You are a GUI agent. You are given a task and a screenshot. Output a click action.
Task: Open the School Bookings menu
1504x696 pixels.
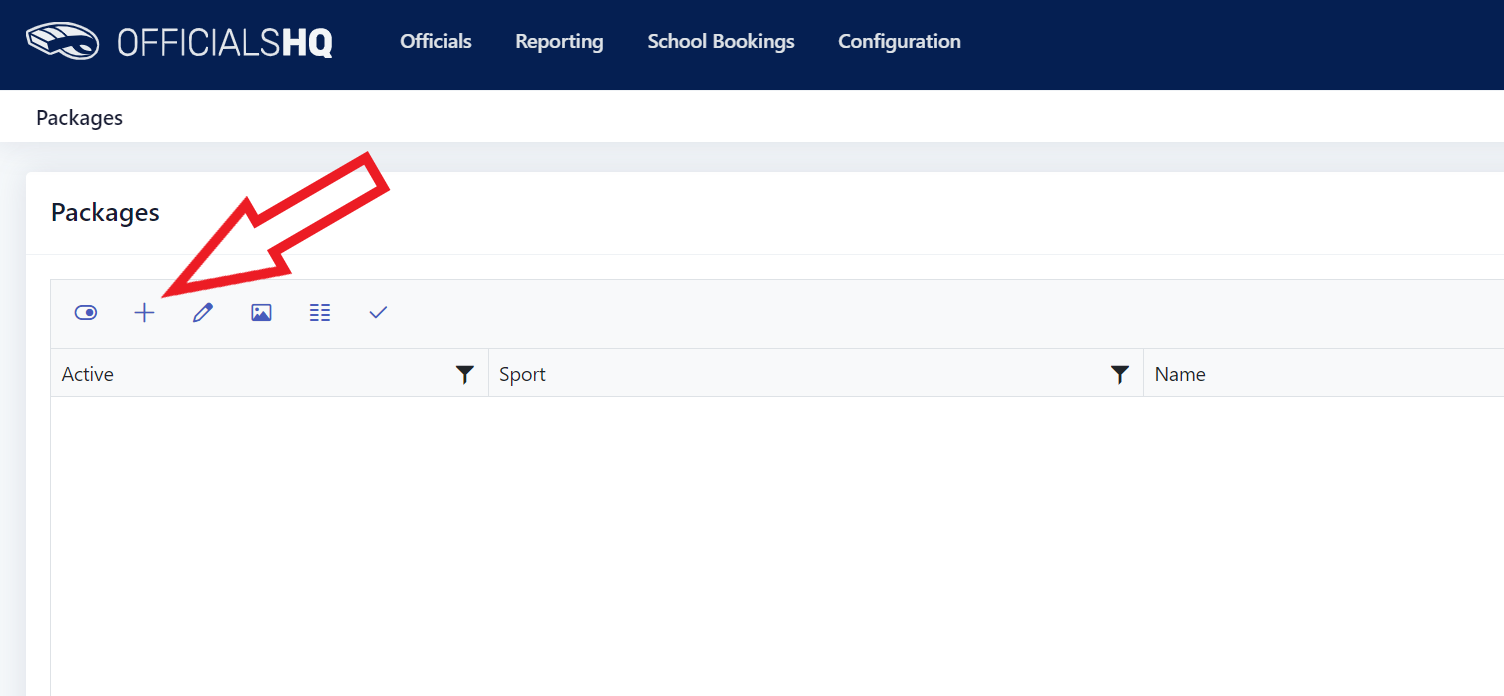click(x=721, y=41)
